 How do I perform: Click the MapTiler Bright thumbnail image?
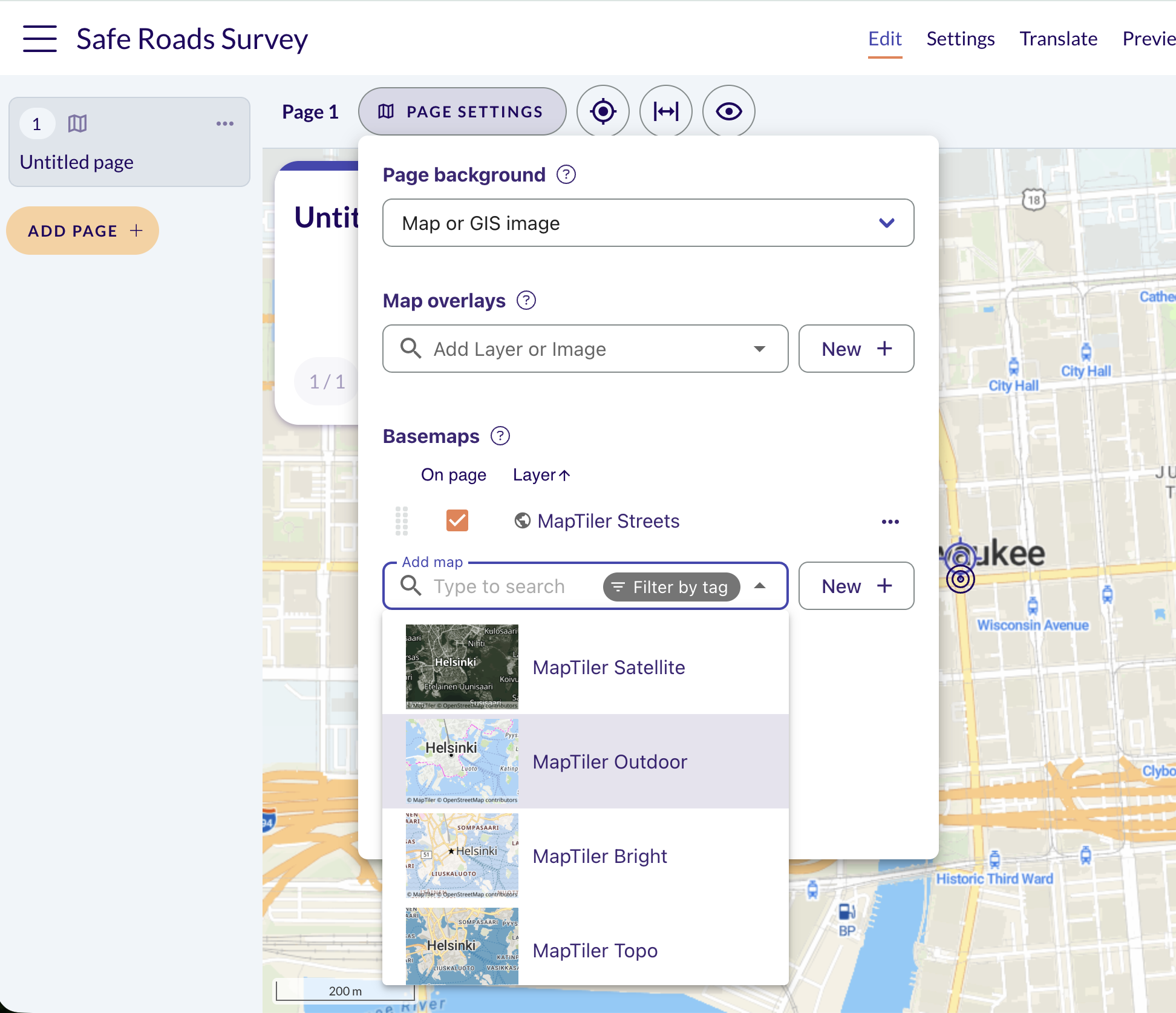click(x=462, y=856)
